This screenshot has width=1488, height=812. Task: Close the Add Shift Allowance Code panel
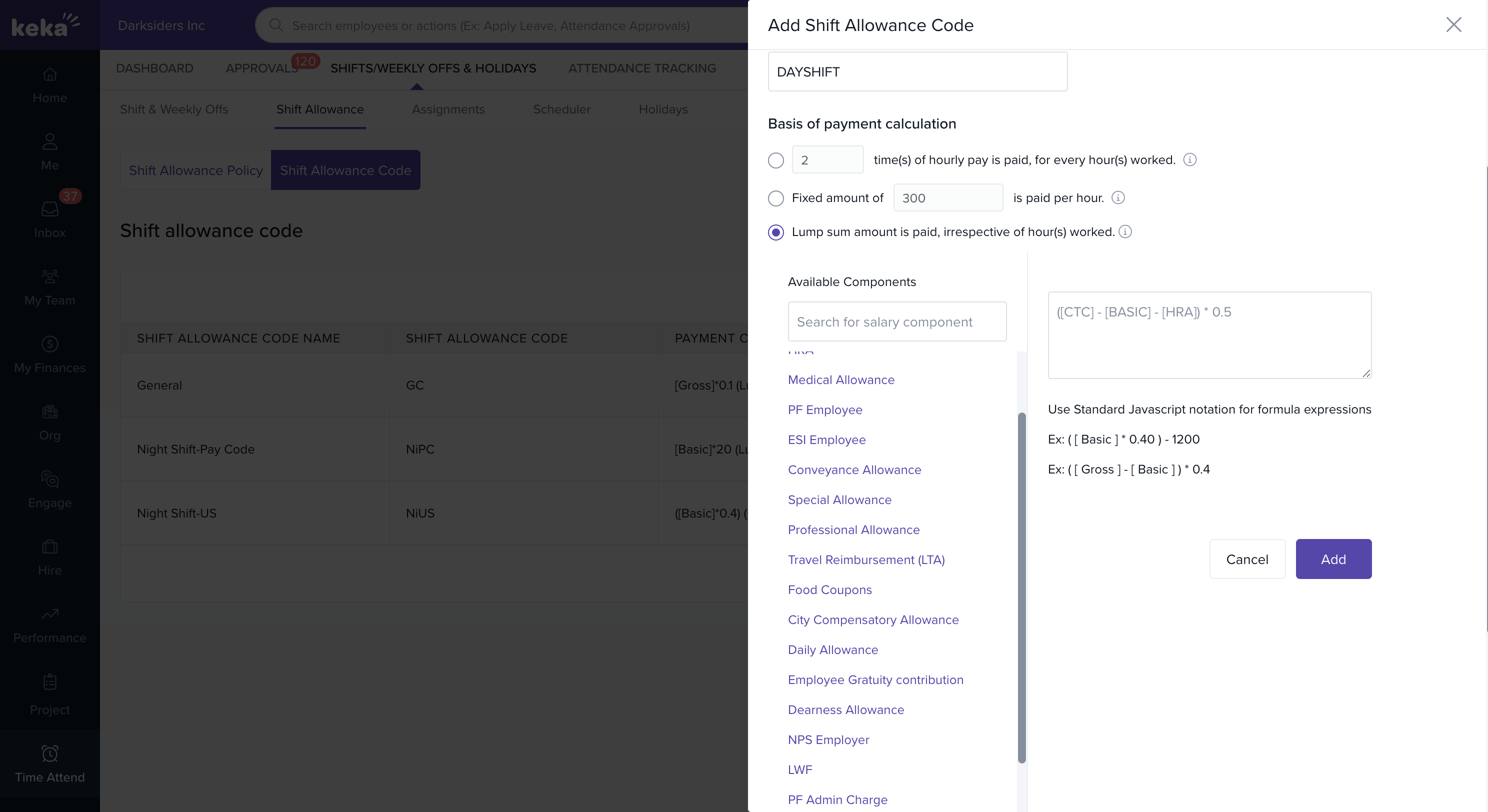tap(1453, 25)
